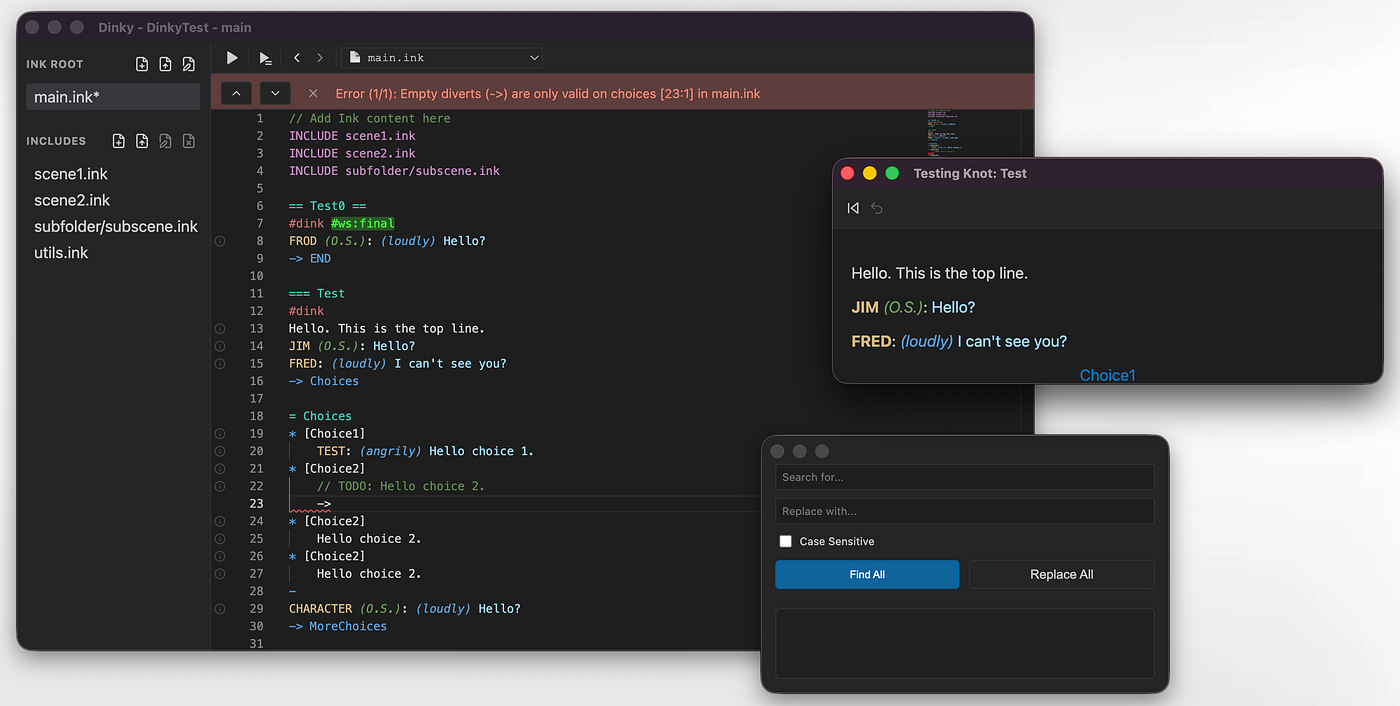
Task: Jump to next error with down arrow
Action: [275, 93]
